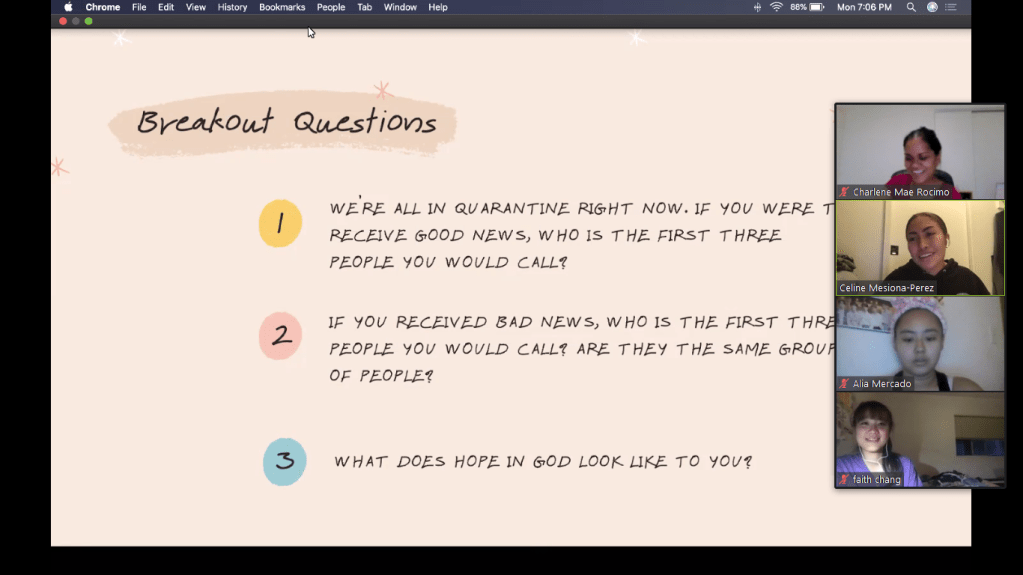The height and width of the screenshot is (575, 1023).
Task: Click the Wi-Fi status icon
Action: click(x=776, y=7)
